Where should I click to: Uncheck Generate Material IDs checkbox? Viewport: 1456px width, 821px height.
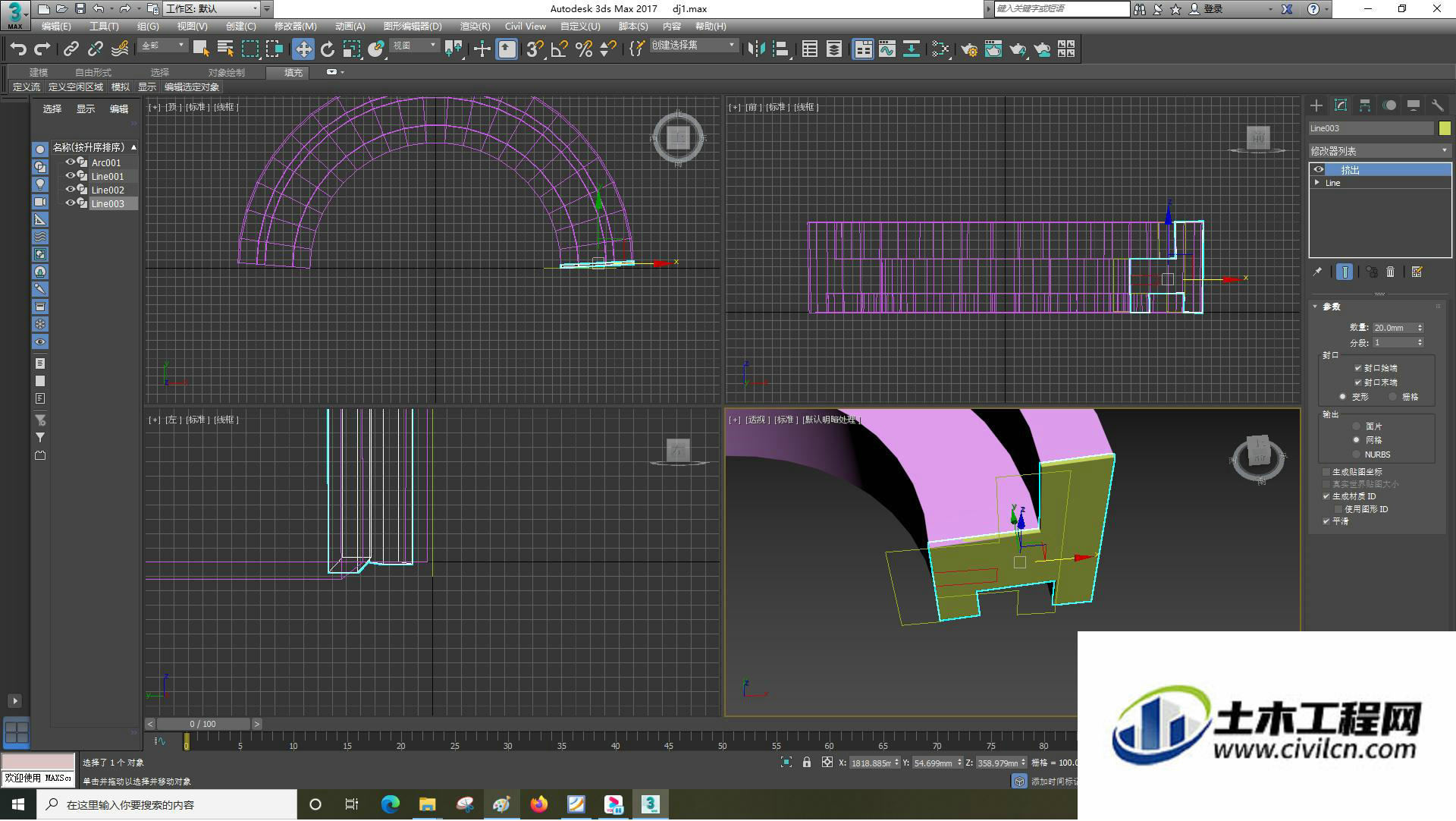[x=1326, y=496]
